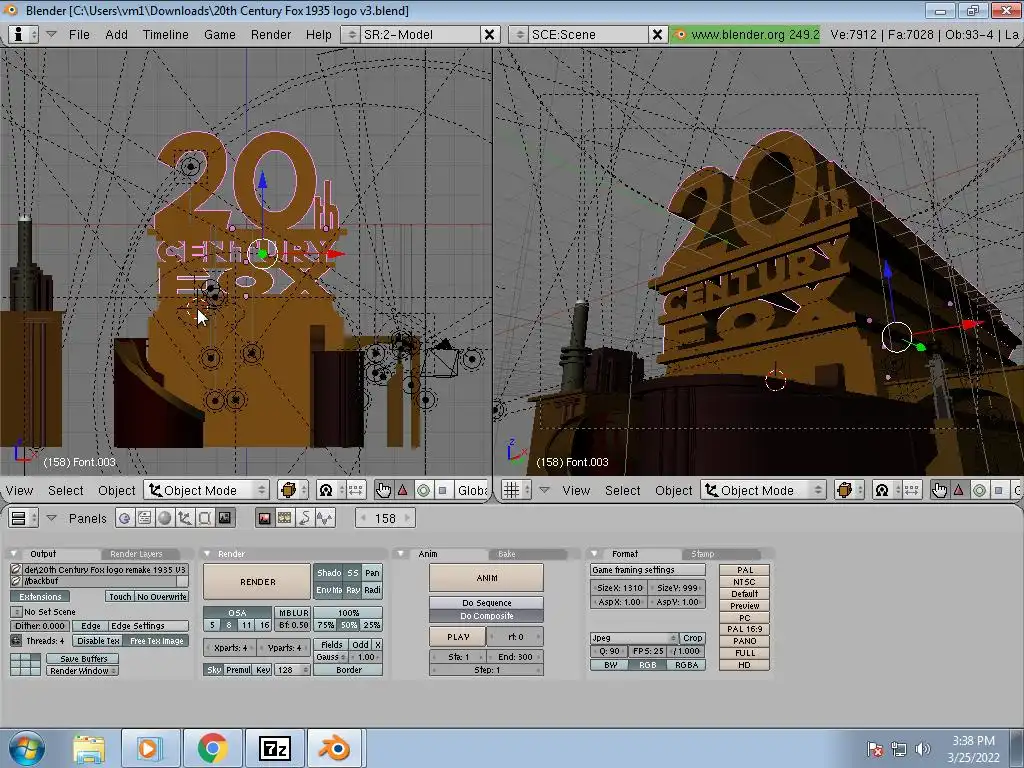This screenshot has width=1024, height=768.
Task: Toggle the SSS render option
Action: coord(353,573)
